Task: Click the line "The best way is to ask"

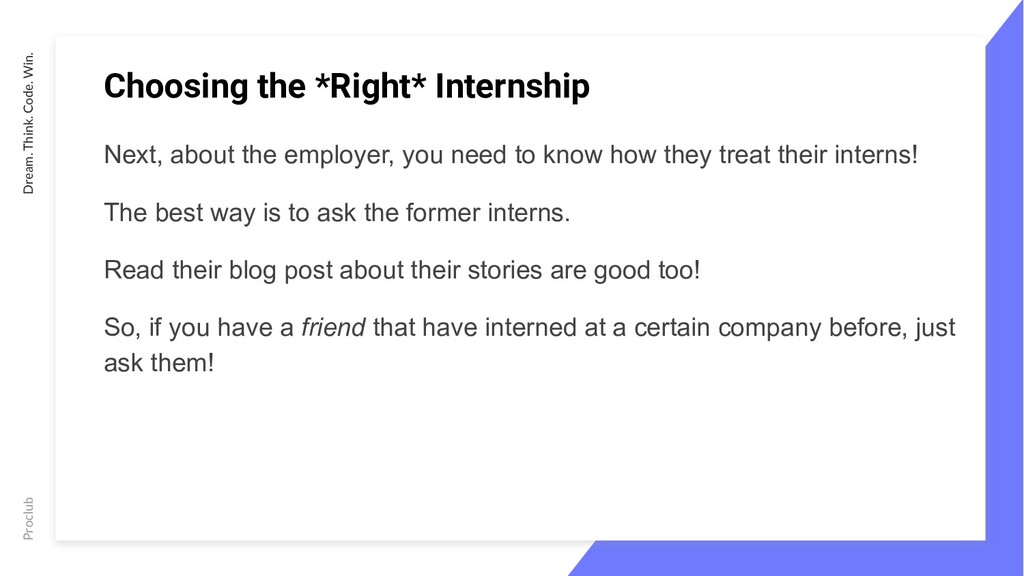Action: tap(337, 213)
